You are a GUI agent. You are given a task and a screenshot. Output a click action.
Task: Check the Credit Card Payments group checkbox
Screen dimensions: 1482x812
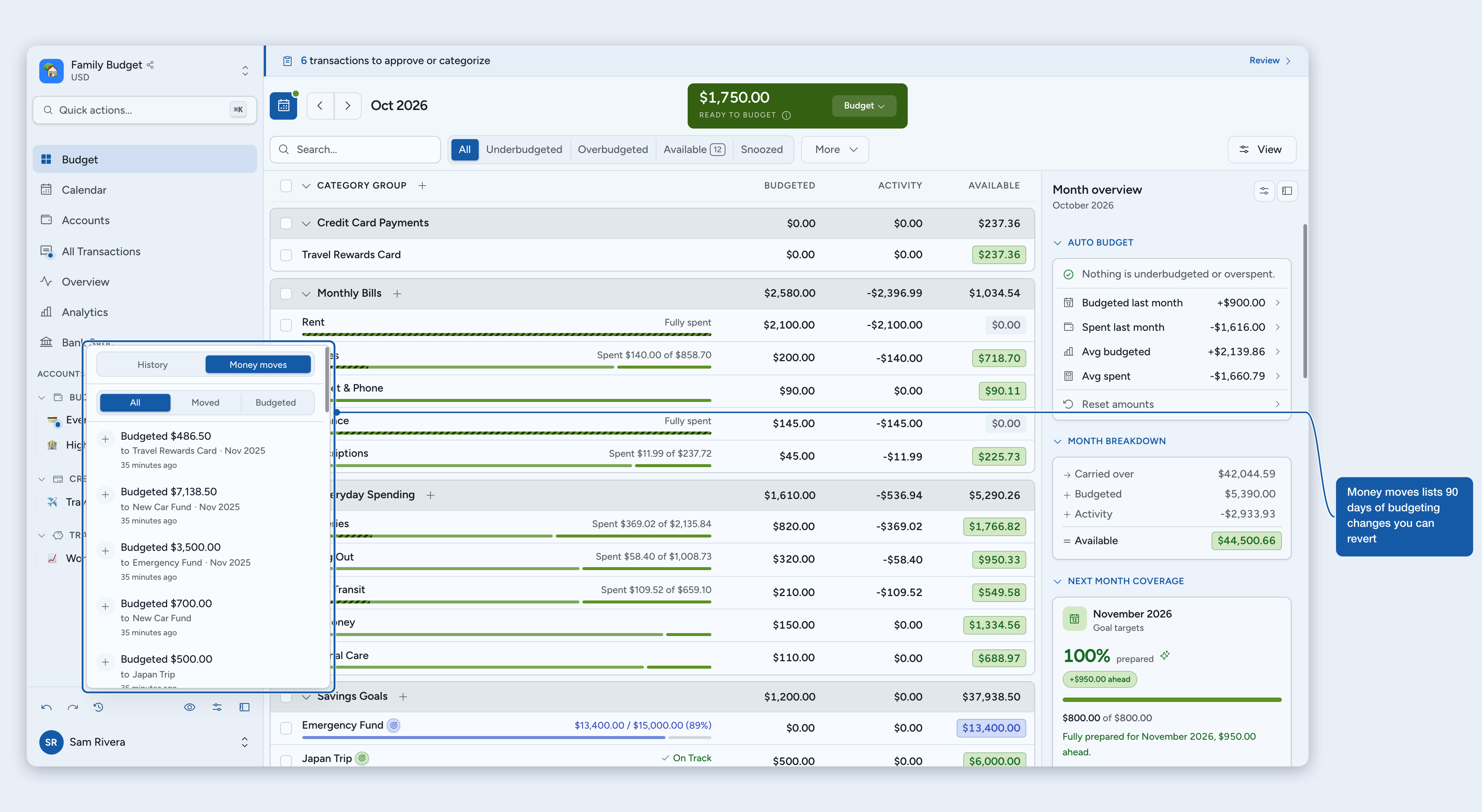coord(286,224)
